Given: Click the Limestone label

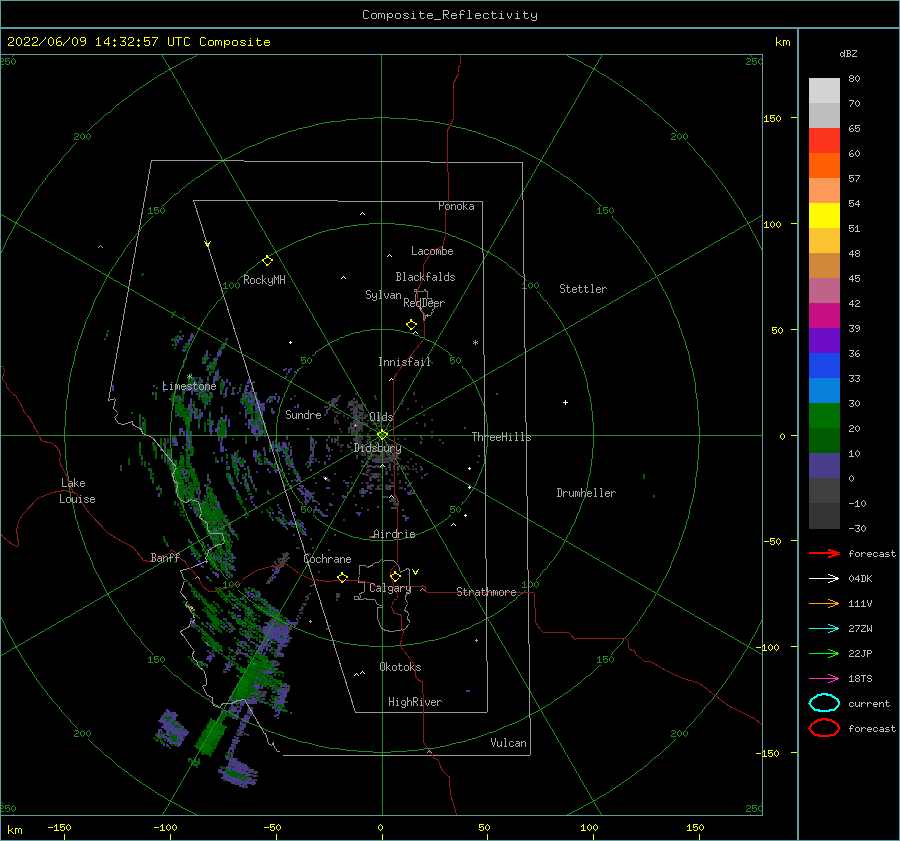Looking at the screenshot, I should click(x=189, y=386).
